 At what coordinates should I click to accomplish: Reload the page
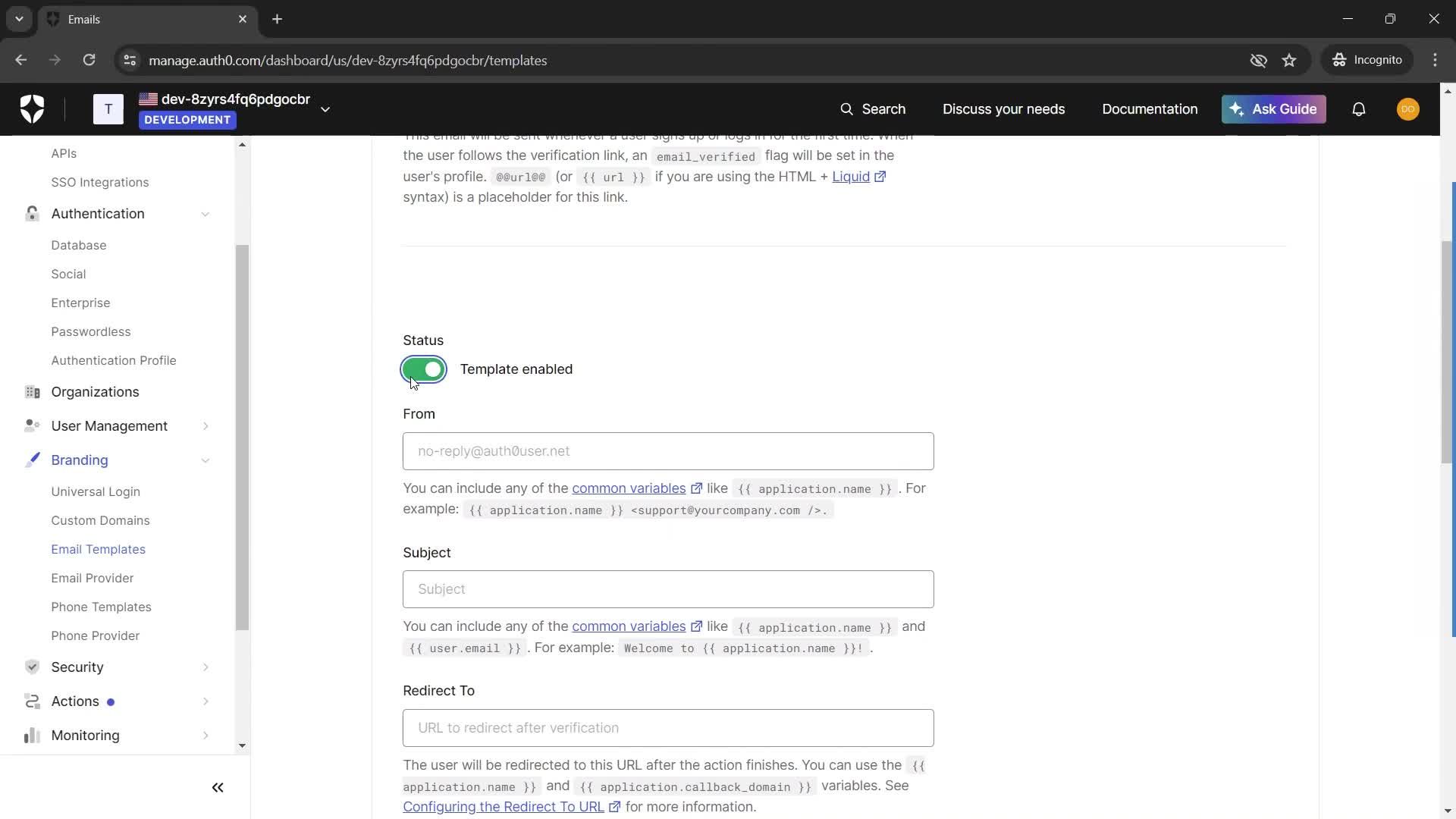coord(89,60)
